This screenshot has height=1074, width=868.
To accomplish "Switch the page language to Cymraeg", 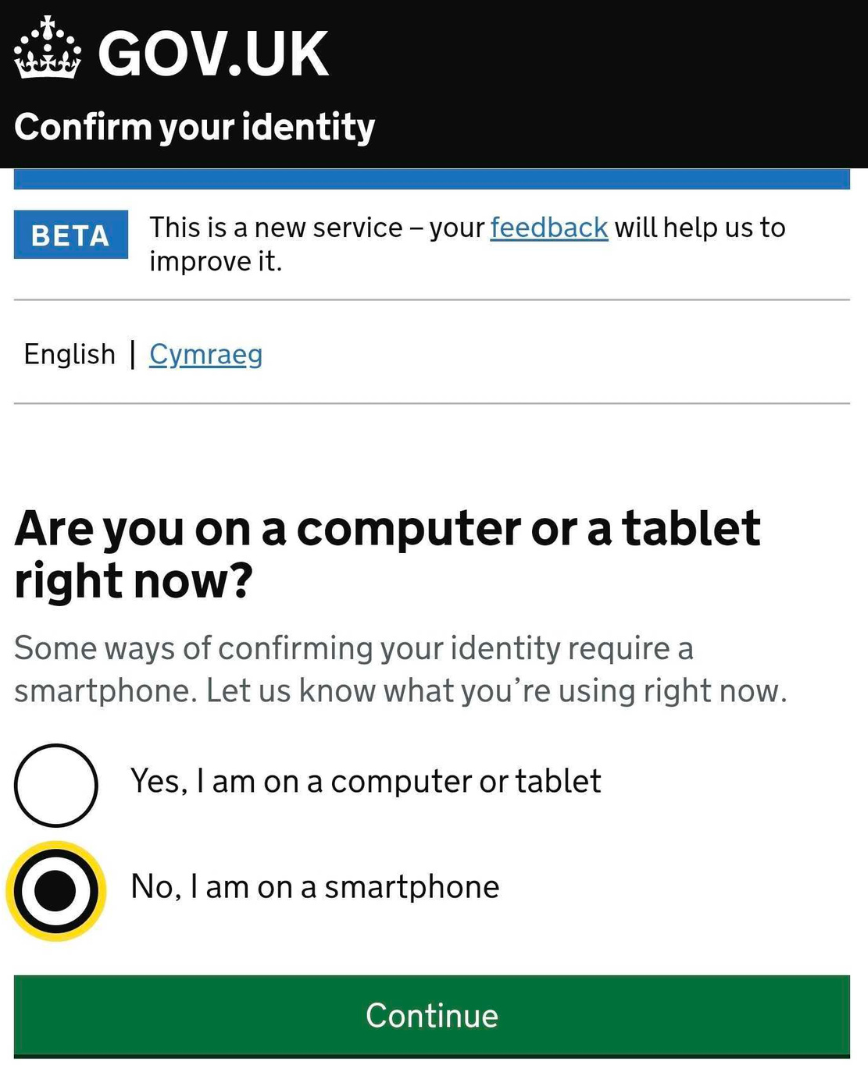I will point(205,354).
